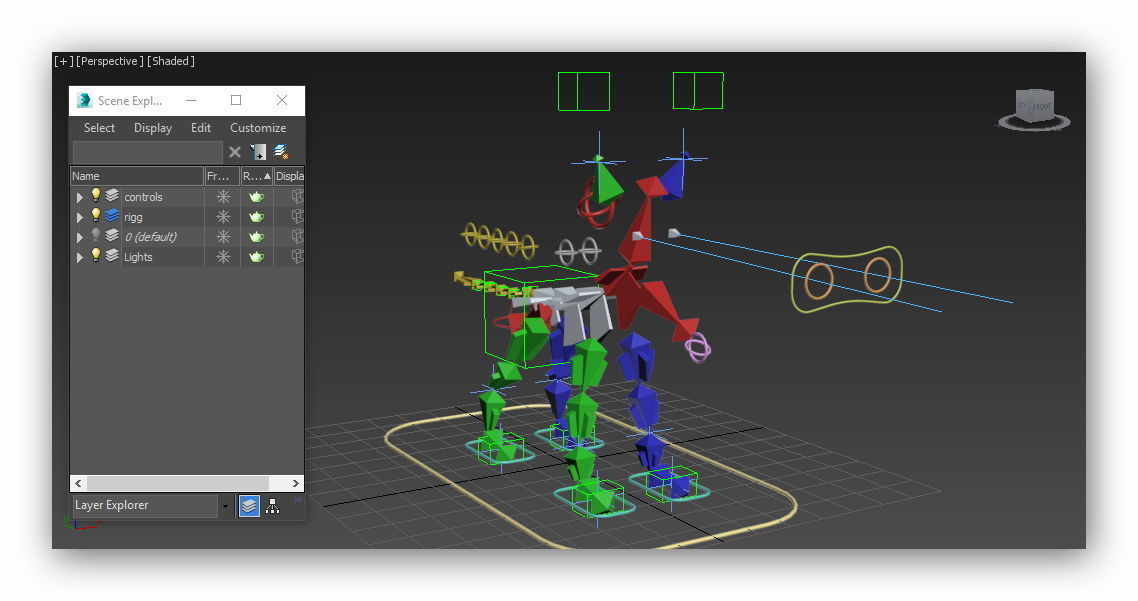Hide the rigg layer via its lightbulb
This screenshot has width=1138, height=601.
pyautogui.click(x=96, y=216)
